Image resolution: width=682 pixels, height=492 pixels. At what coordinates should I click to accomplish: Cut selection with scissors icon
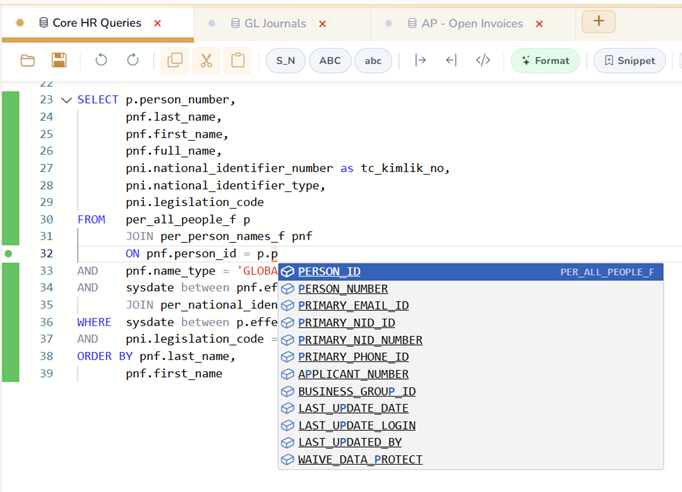(206, 60)
